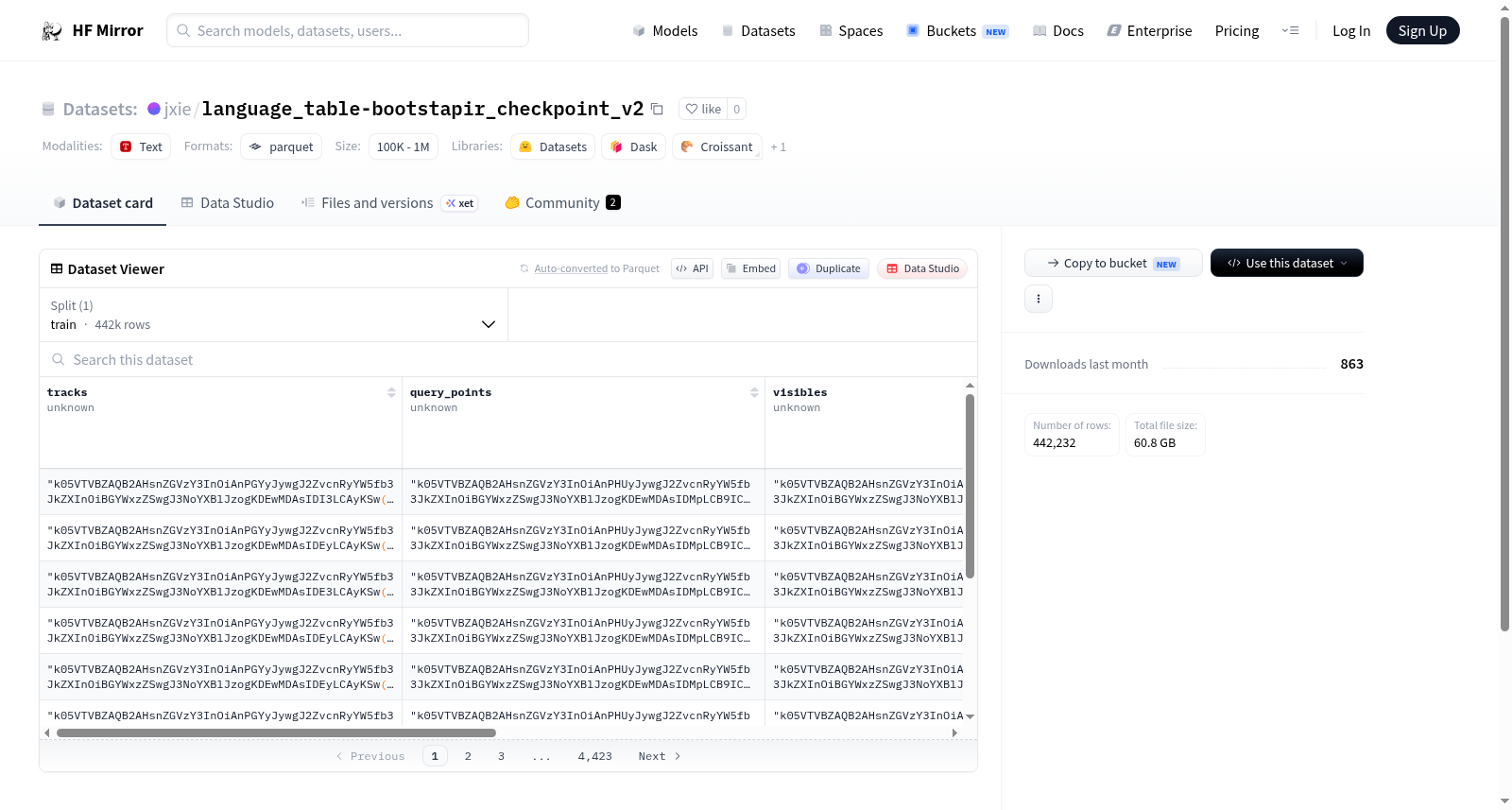Viewport: 1512px width, 810px height.
Task: Click the Text modality tag
Action: (x=141, y=146)
